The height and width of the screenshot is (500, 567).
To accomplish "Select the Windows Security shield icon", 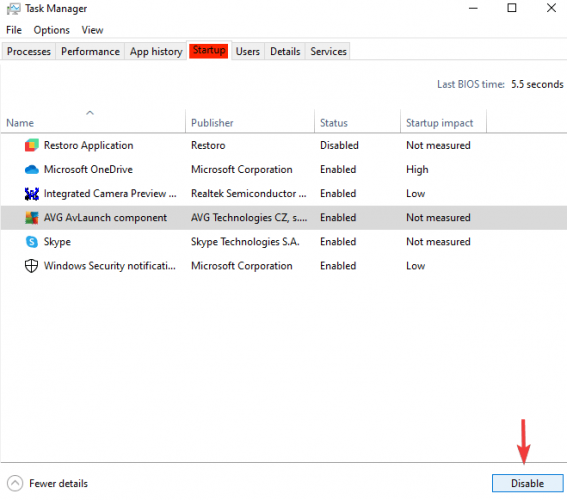I will 31,266.
